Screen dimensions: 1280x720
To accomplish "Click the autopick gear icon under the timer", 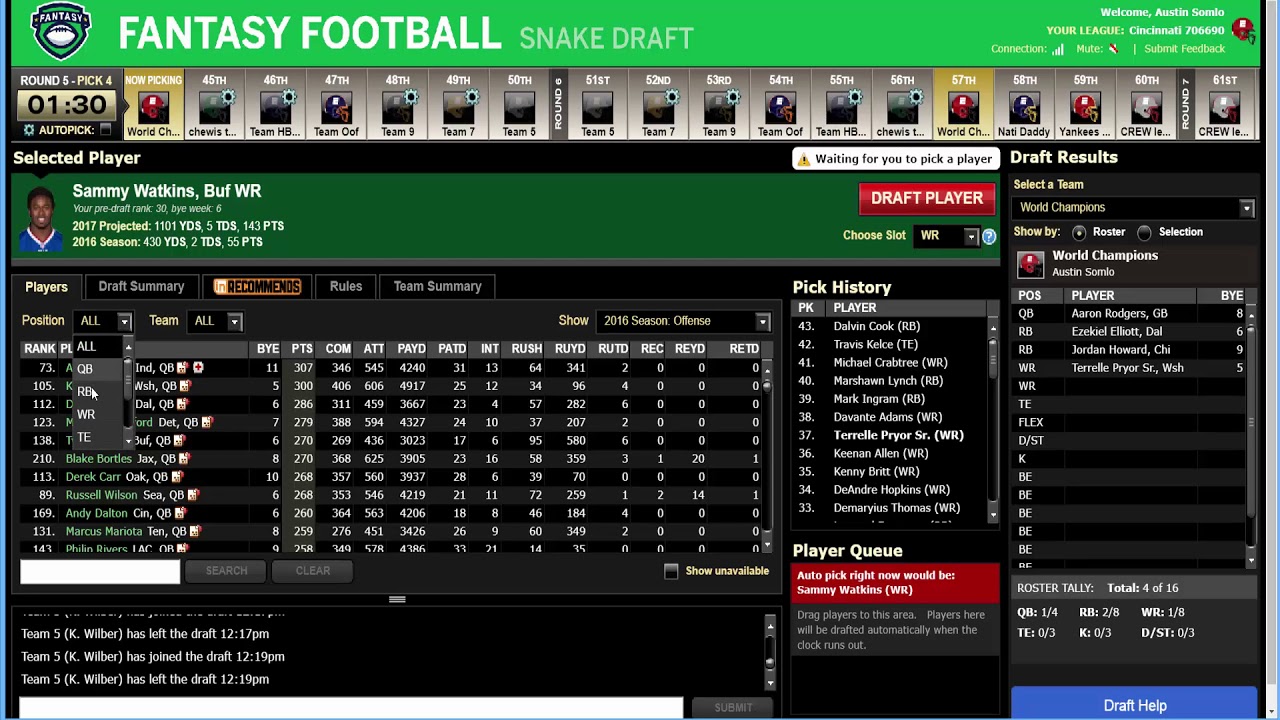I will (29, 130).
